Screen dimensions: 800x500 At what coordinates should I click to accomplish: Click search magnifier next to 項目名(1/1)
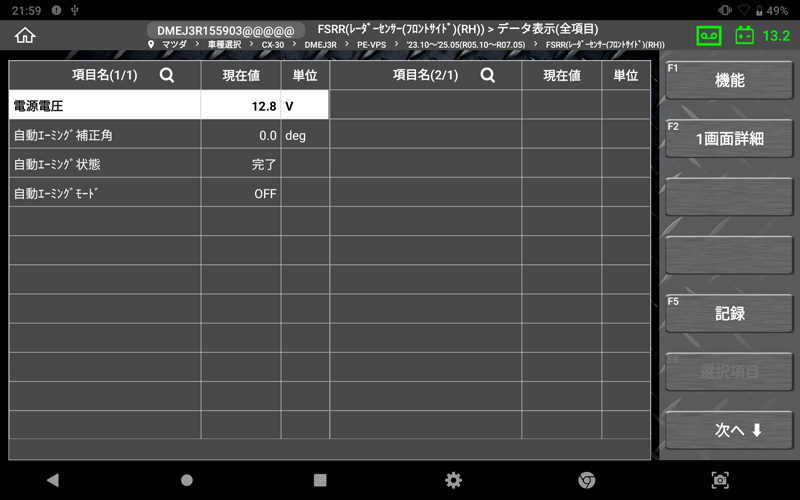pyautogui.click(x=167, y=75)
